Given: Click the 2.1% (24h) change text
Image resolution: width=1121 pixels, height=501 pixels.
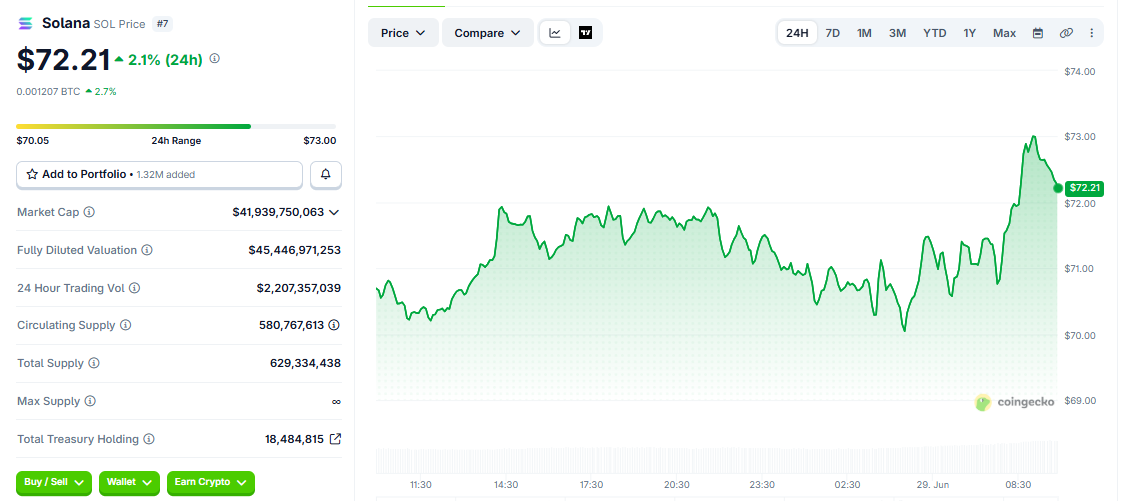Looking at the screenshot, I should [165, 59].
